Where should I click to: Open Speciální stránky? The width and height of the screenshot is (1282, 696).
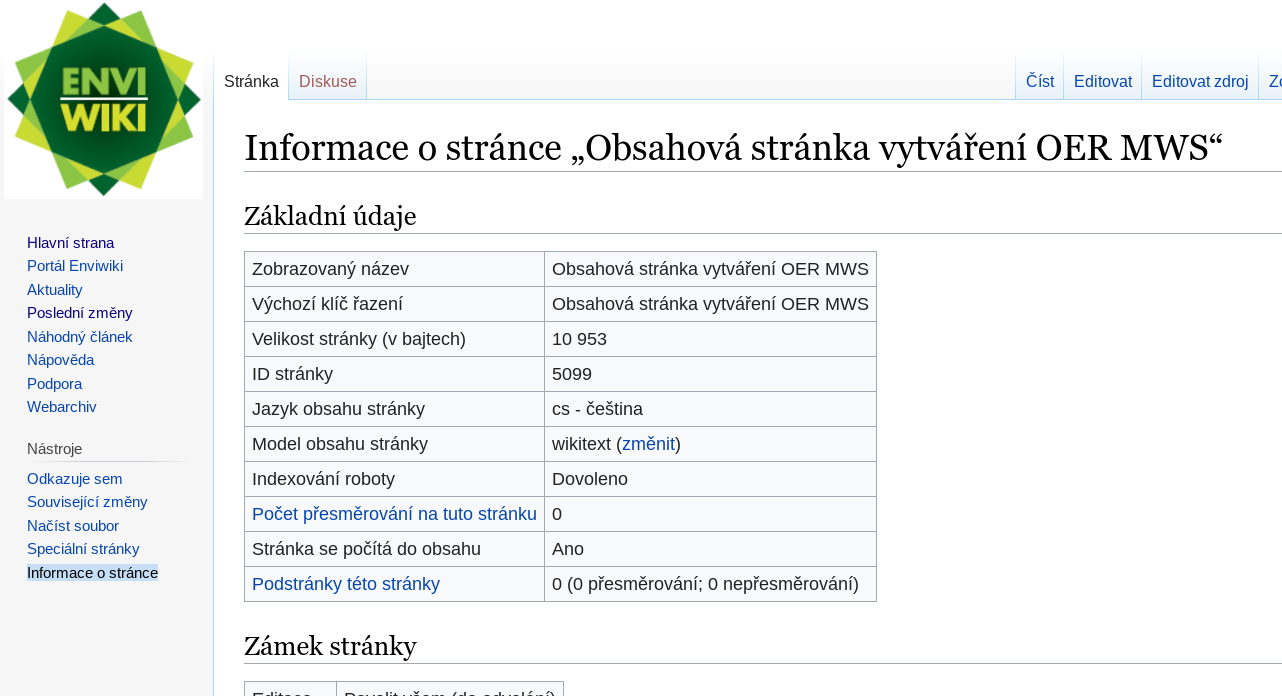click(83, 549)
